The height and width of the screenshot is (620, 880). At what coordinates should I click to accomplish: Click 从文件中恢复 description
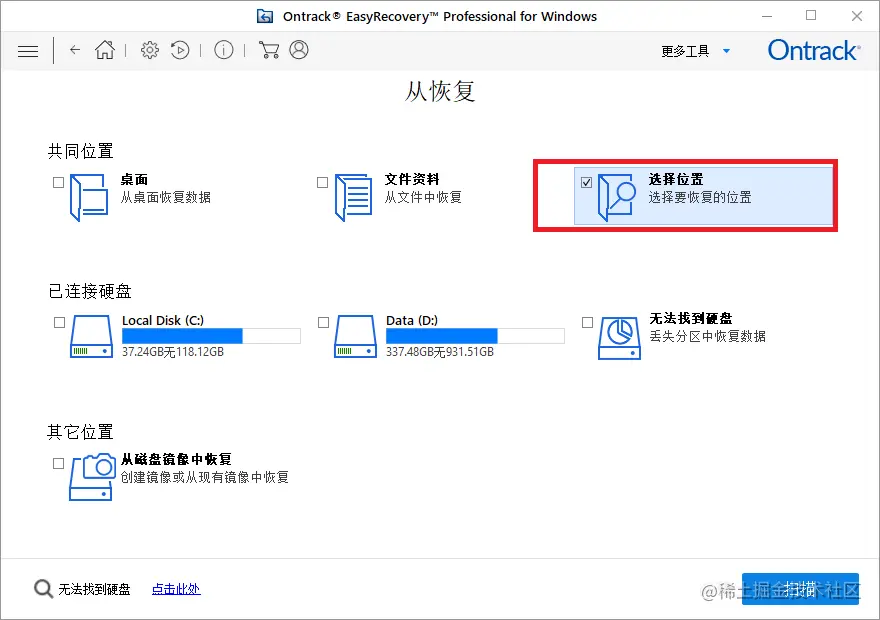point(423,198)
